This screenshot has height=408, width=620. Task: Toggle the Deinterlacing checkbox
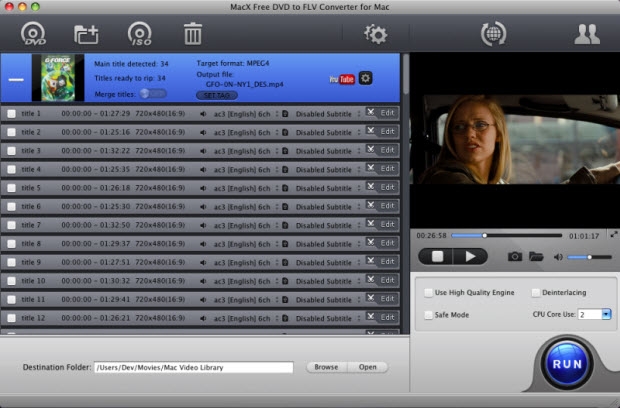coord(535,293)
